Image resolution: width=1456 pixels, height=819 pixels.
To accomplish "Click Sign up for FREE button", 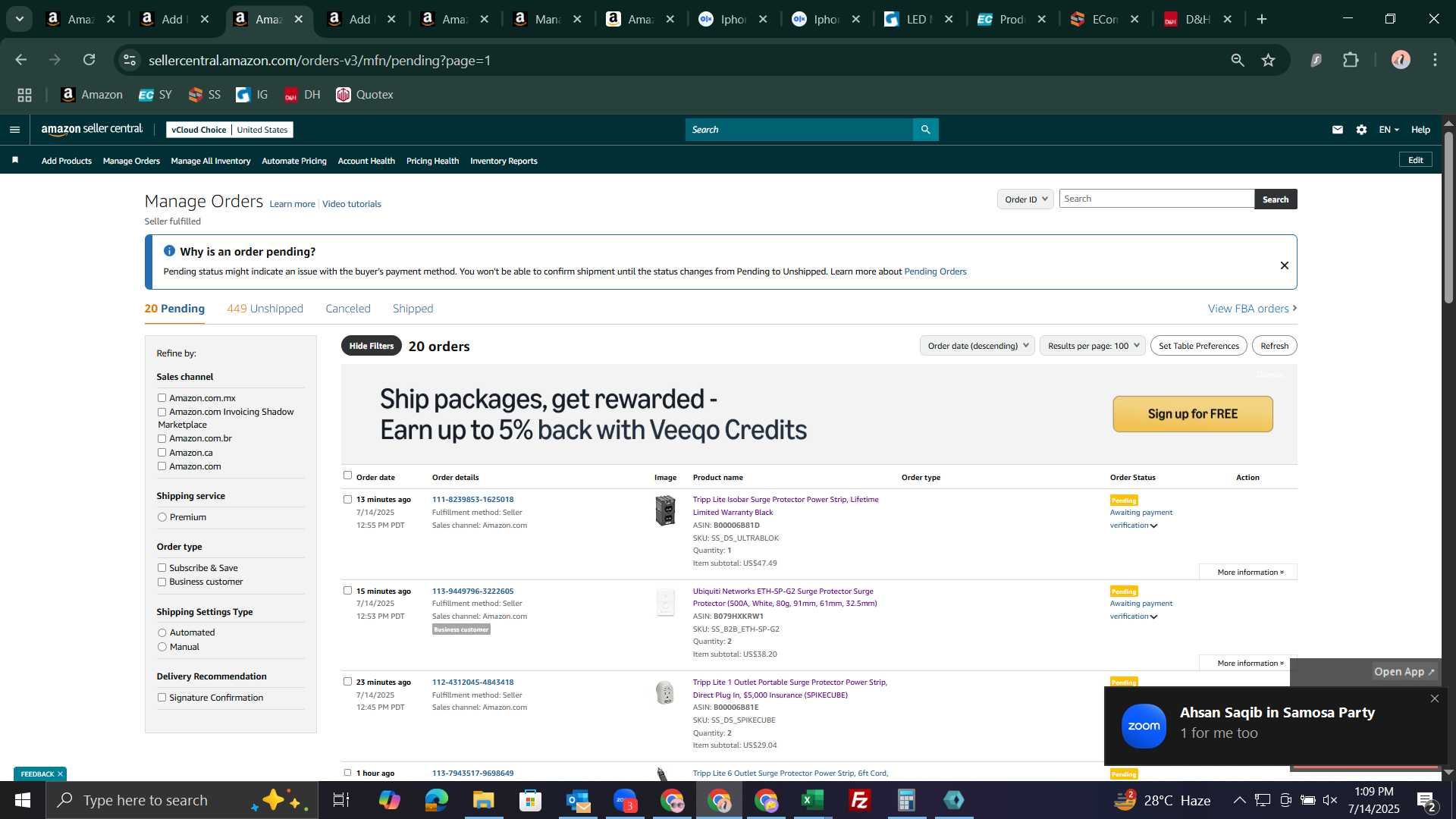I will 1193,414.
